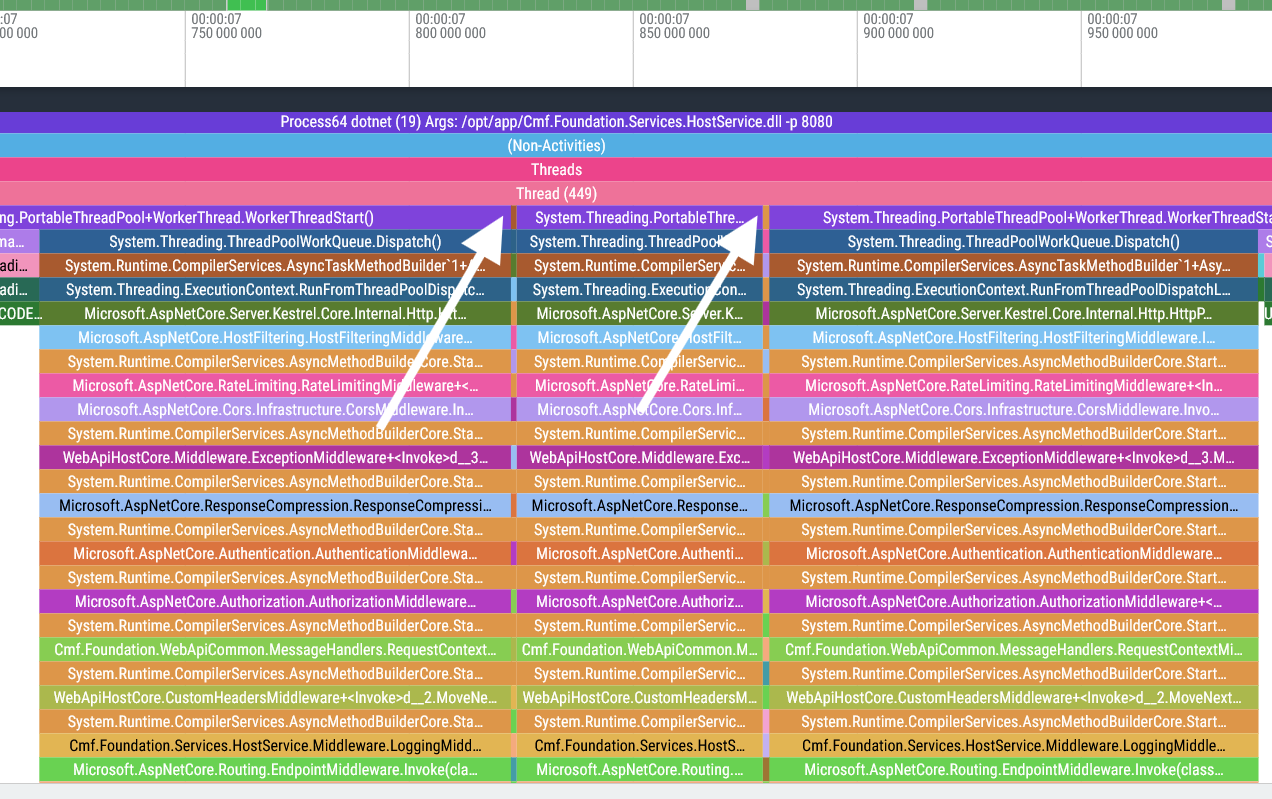Screen dimensions: 1272x799
Task: Select the pink Threads bar
Action: click(556, 170)
